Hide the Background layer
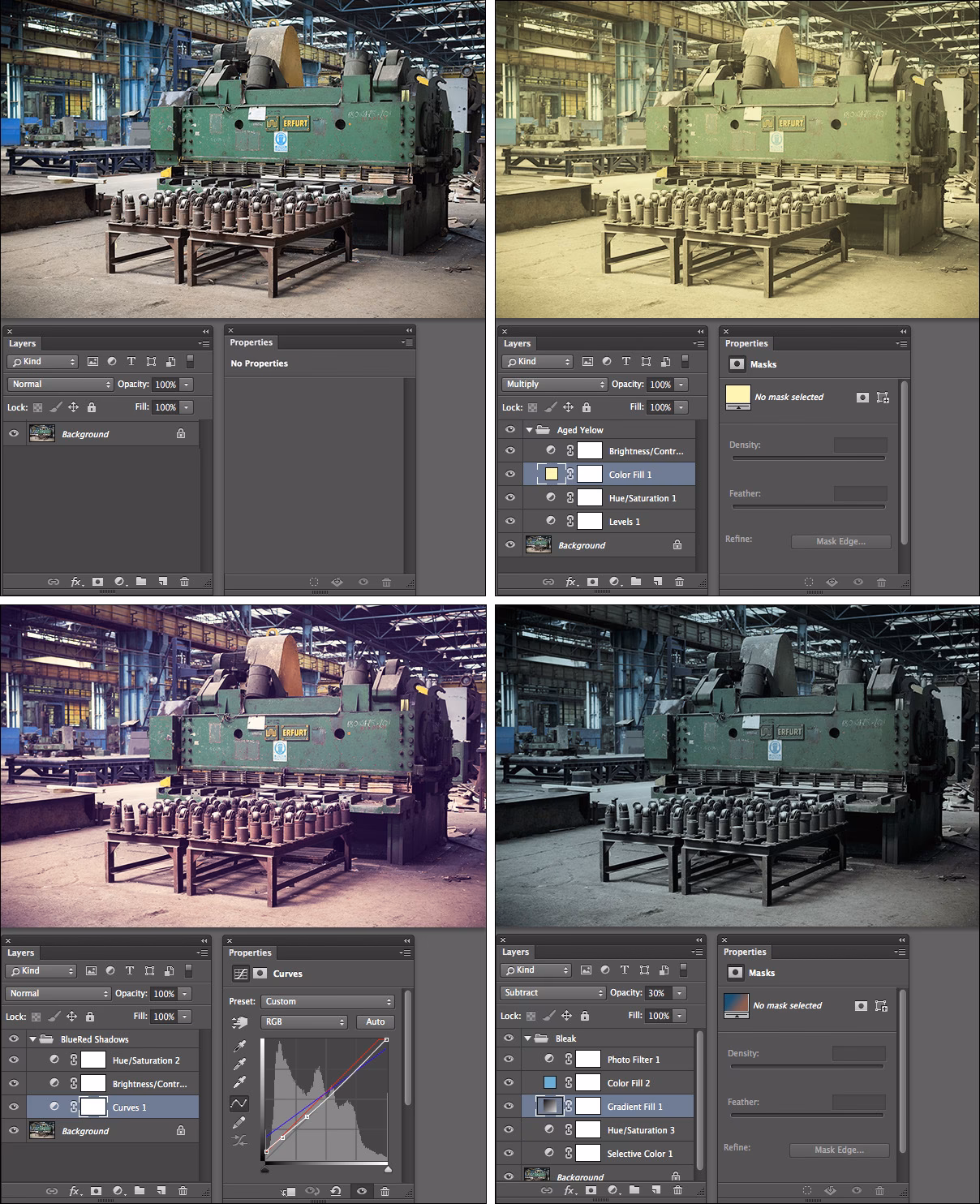This screenshot has width=980, height=1204. pos(13,433)
